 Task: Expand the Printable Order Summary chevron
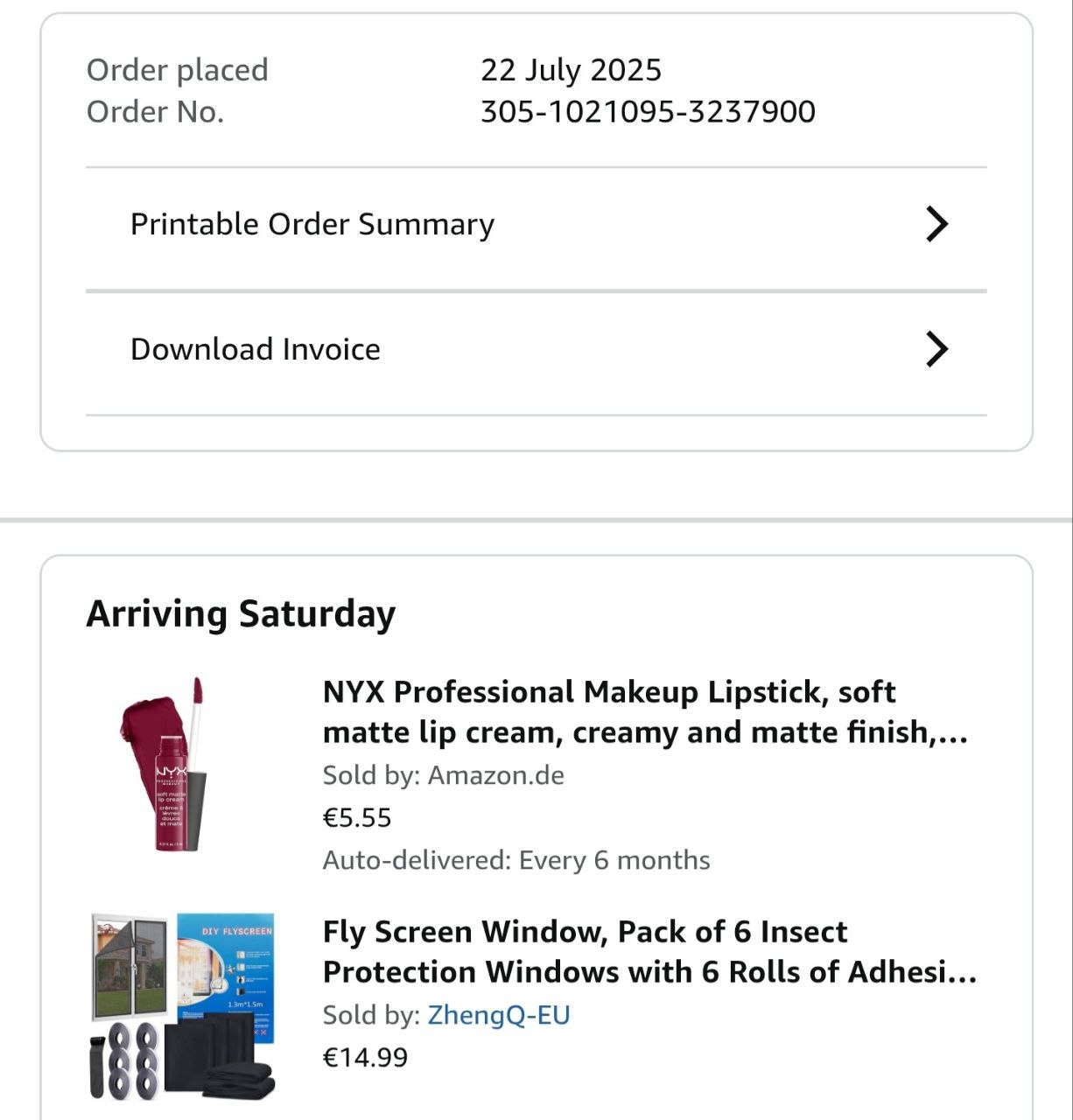click(936, 224)
